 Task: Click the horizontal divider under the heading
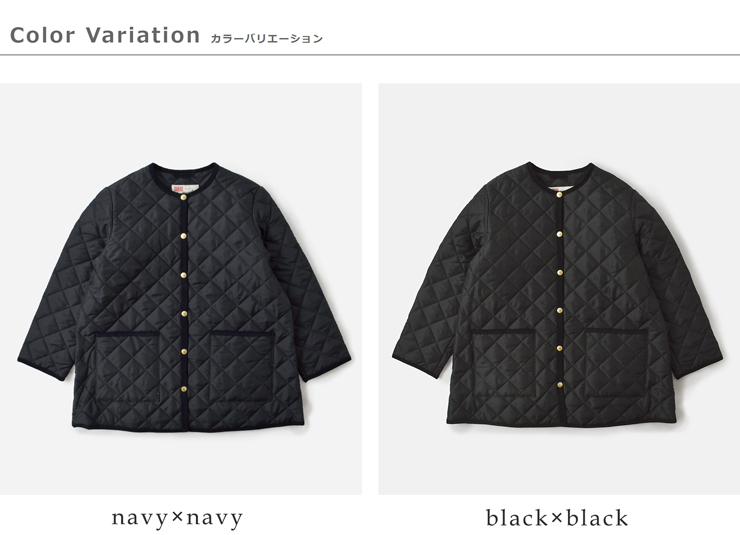(370, 55)
